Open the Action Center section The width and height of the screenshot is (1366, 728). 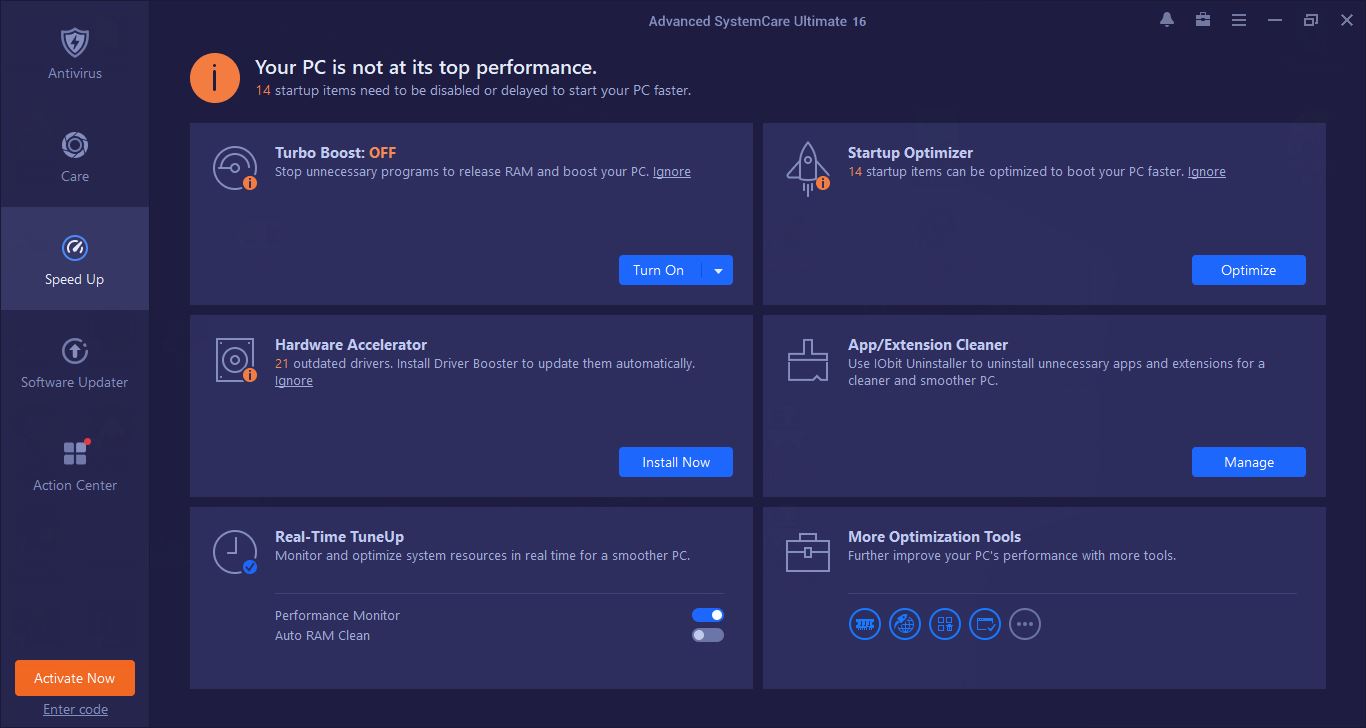[75, 465]
